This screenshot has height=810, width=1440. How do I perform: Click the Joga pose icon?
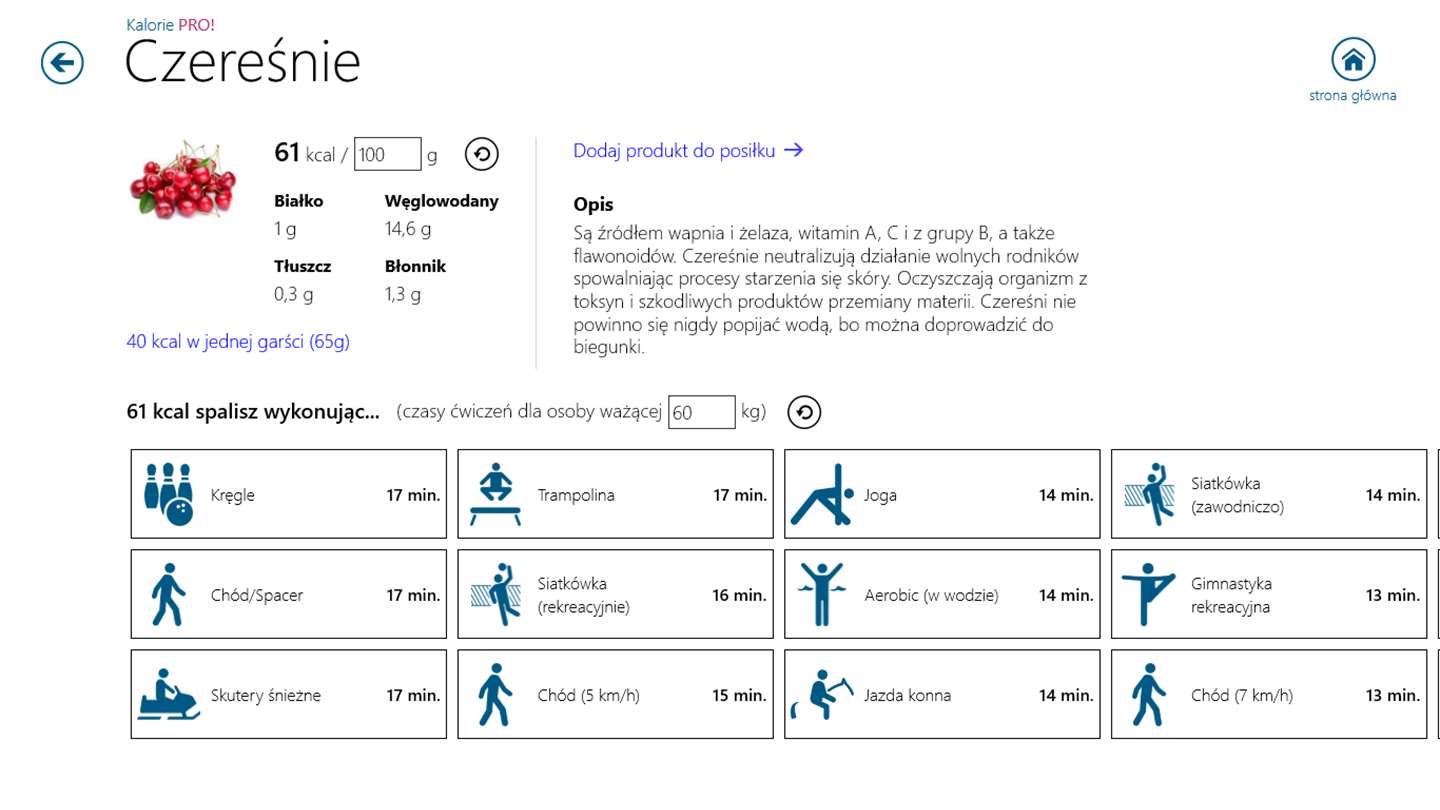[823, 494]
